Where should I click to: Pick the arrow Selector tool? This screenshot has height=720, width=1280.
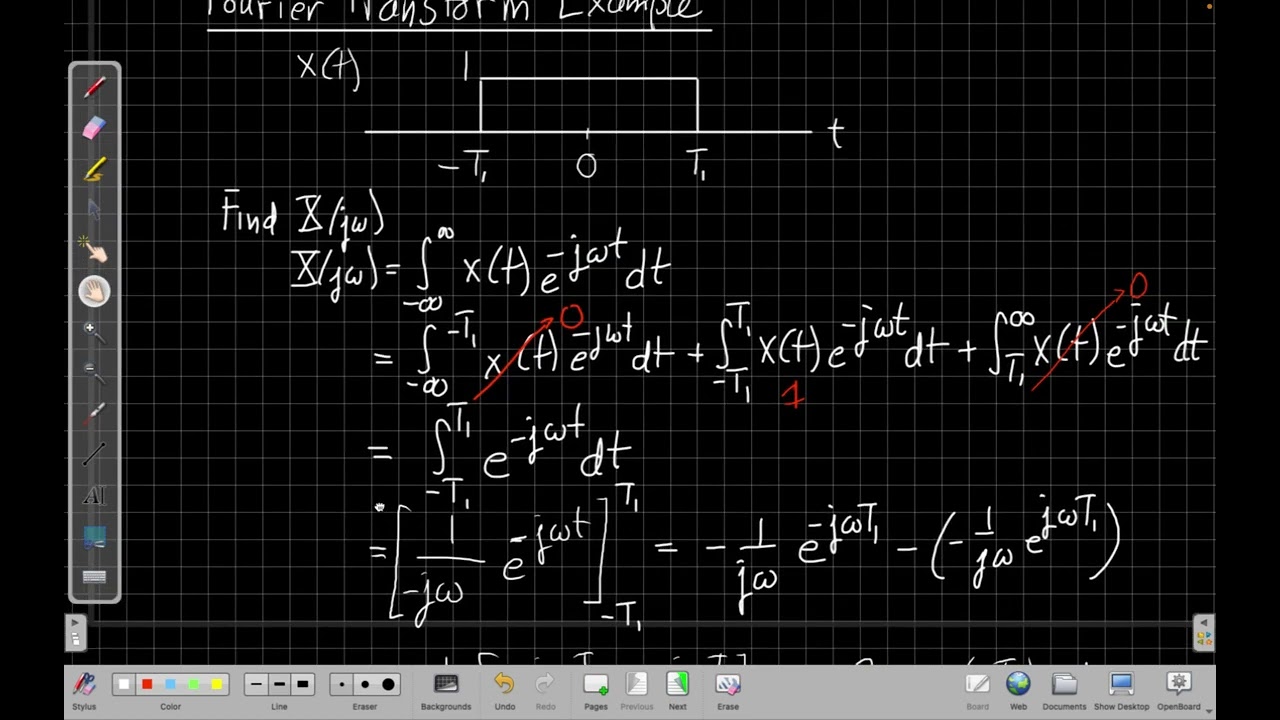(94, 210)
